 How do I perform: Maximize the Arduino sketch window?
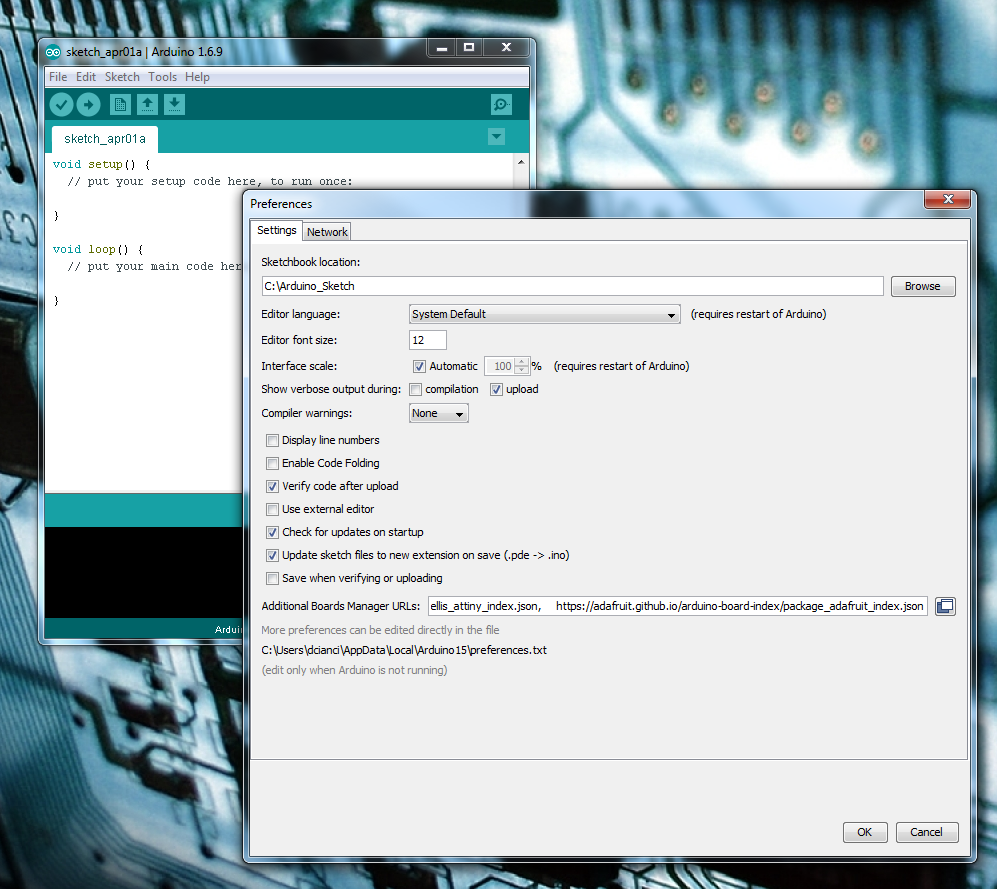coord(469,47)
